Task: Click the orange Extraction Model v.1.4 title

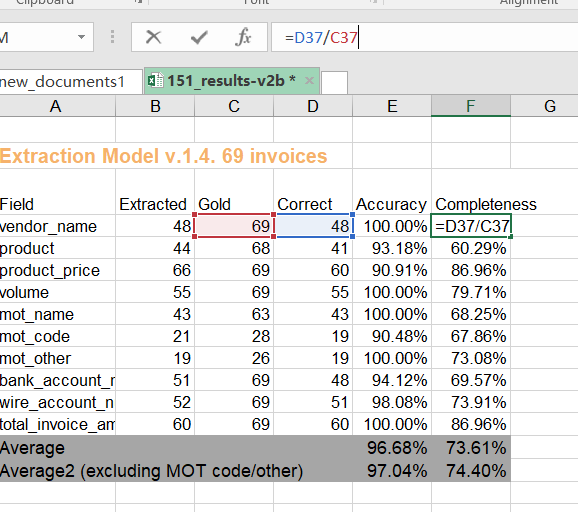Action: (x=163, y=156)
